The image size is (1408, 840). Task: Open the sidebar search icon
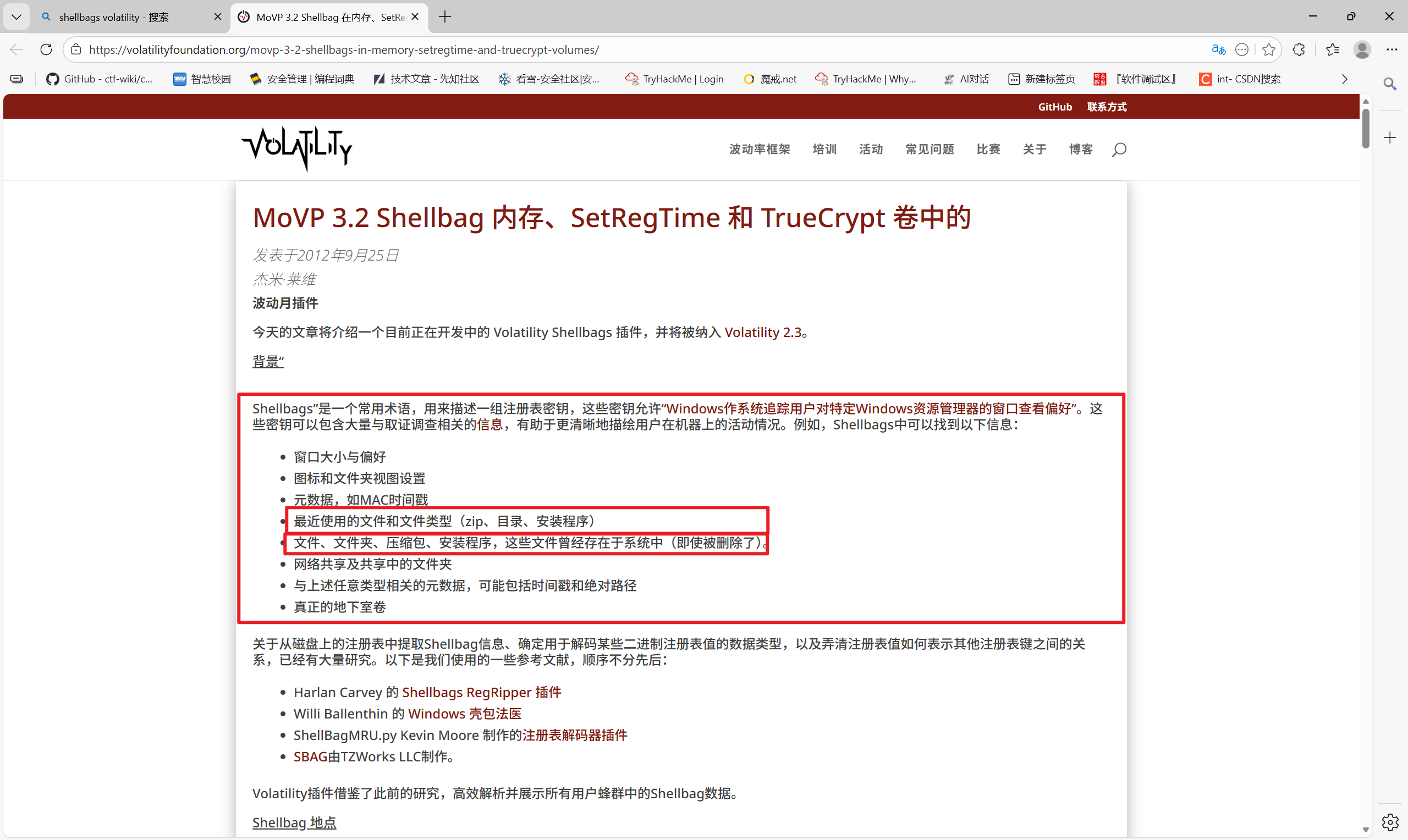(1390, 84)
